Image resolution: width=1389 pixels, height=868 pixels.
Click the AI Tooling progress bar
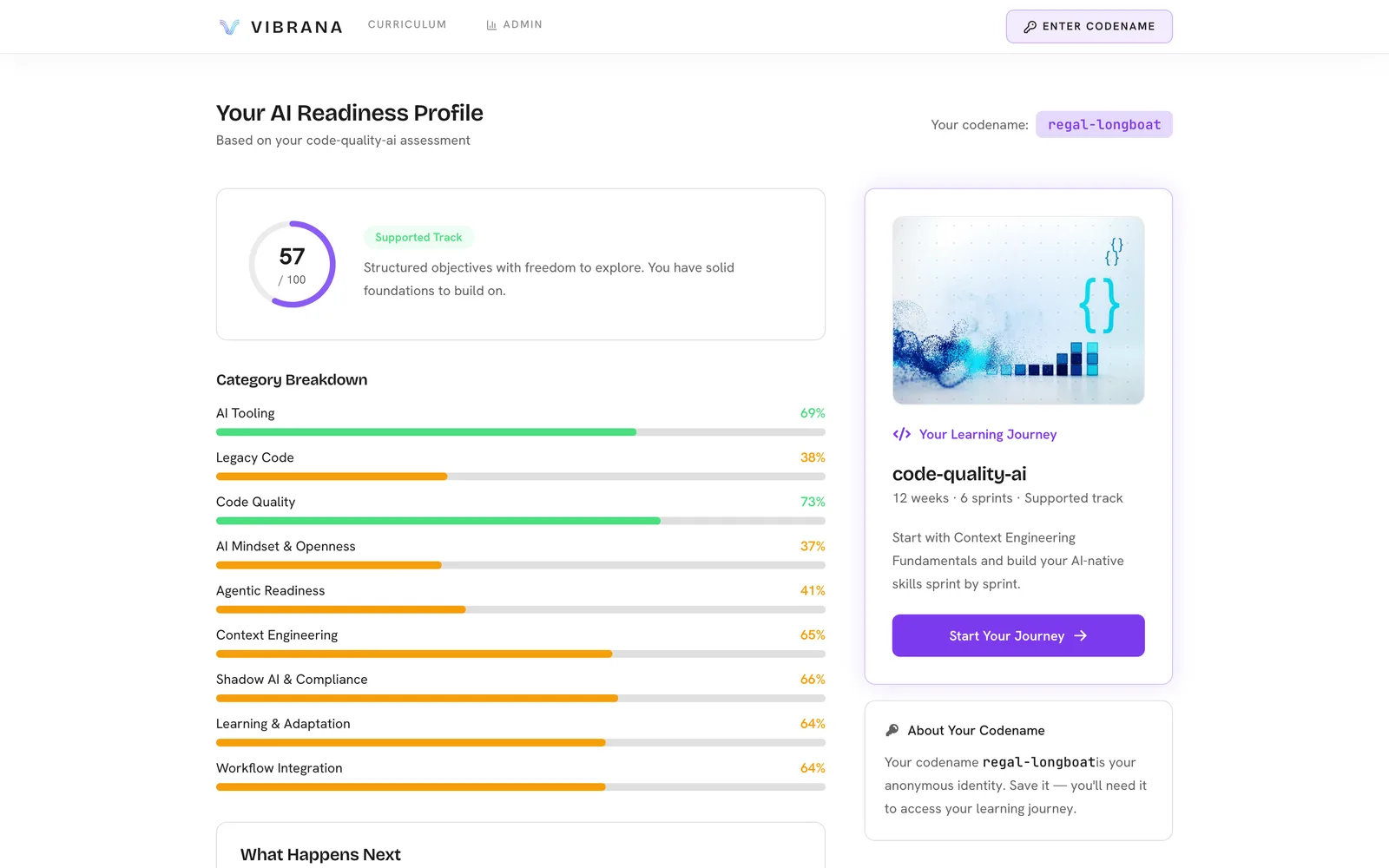[521, 432]
